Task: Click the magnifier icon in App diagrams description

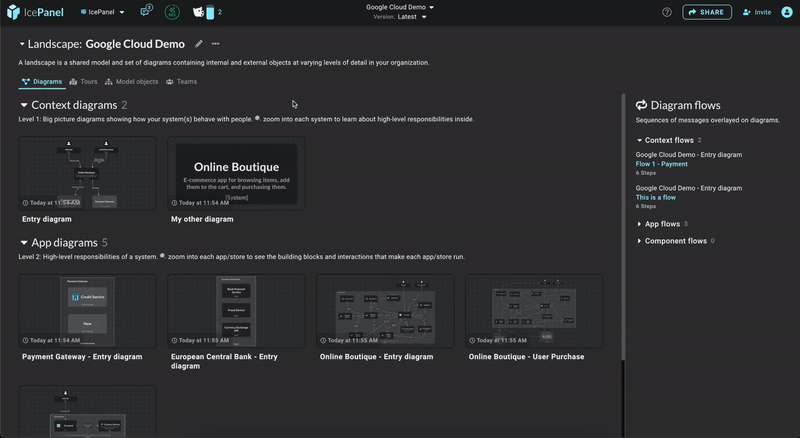Action: pyautogui.click(x=162, y=256)
